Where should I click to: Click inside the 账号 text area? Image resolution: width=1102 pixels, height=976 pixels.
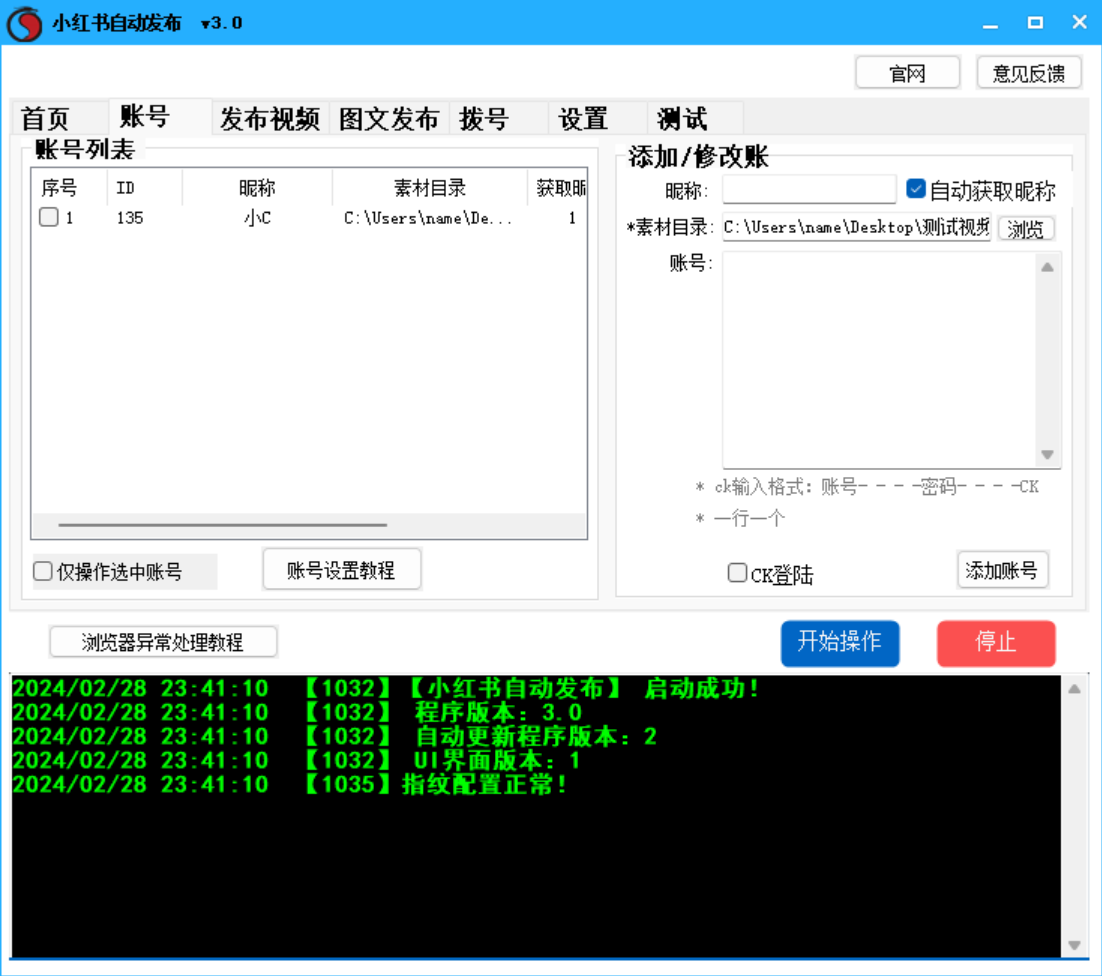click(x=879, y=360)
